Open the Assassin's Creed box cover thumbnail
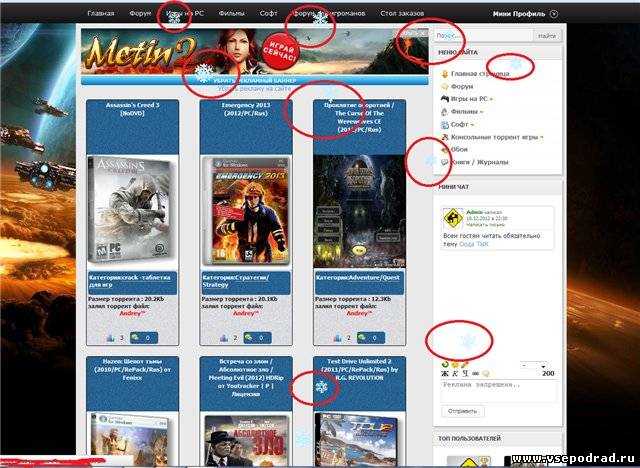This screenshot has height=468, width=640. 133,211
